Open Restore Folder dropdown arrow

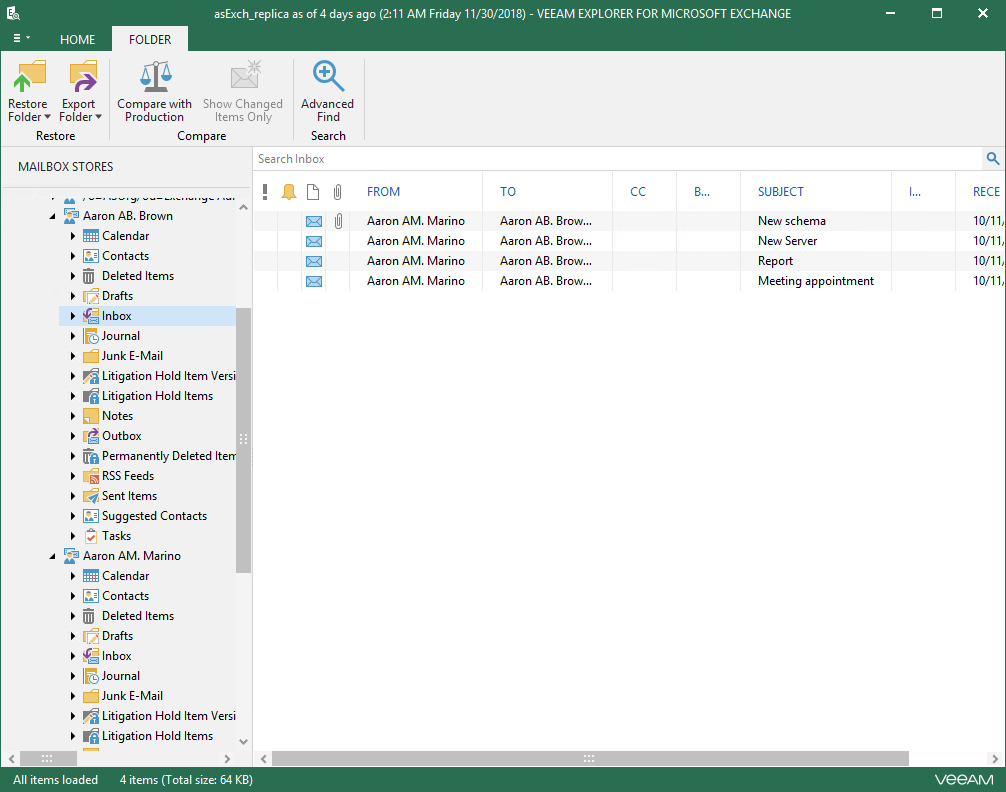point(47,117)
